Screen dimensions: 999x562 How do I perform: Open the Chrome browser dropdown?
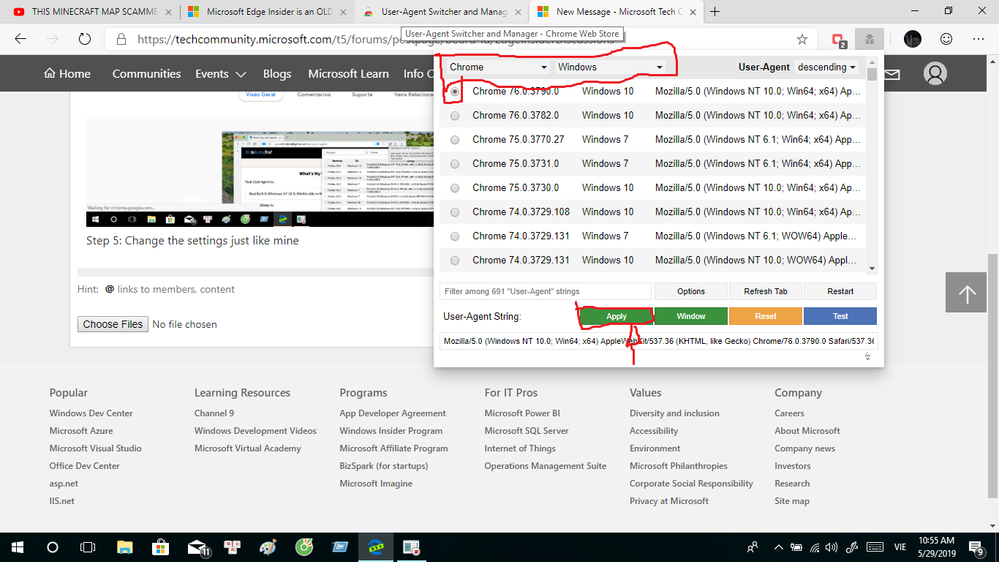[x=497, y=68]
